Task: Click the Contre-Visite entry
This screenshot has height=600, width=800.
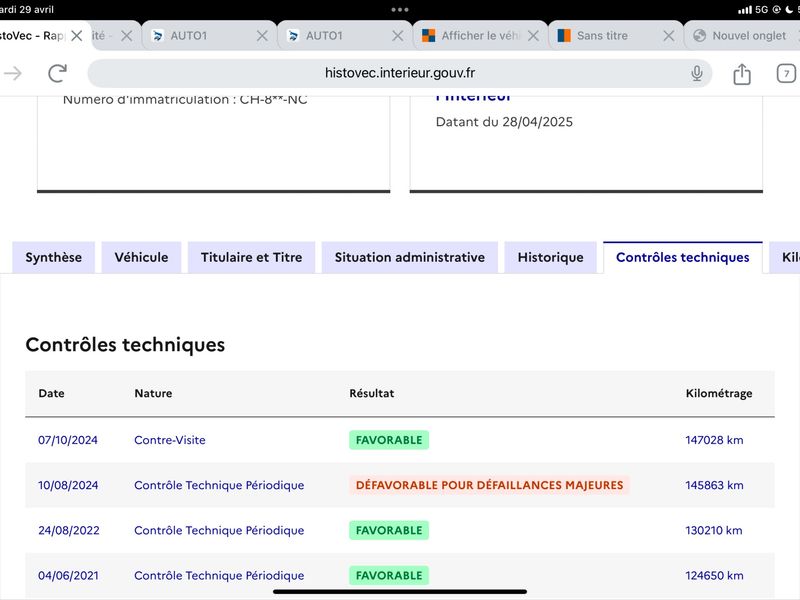Action: click(170, 440)
